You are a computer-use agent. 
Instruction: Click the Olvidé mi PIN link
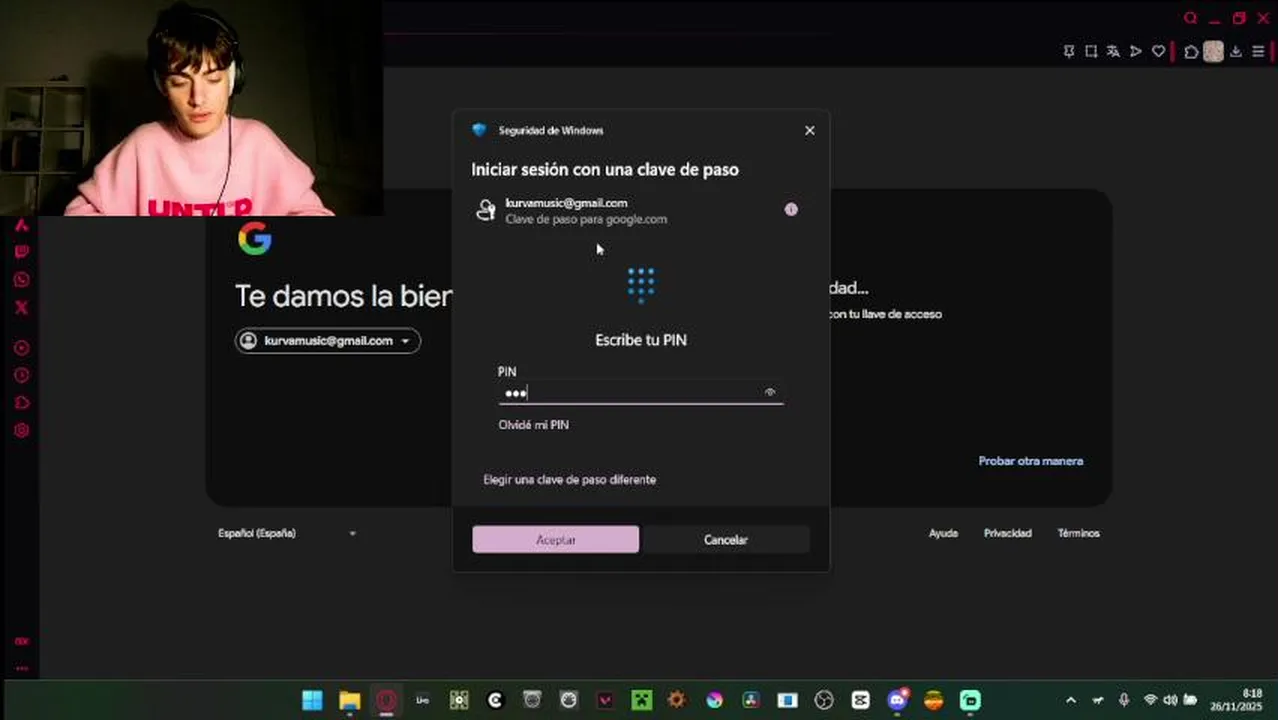534,425
